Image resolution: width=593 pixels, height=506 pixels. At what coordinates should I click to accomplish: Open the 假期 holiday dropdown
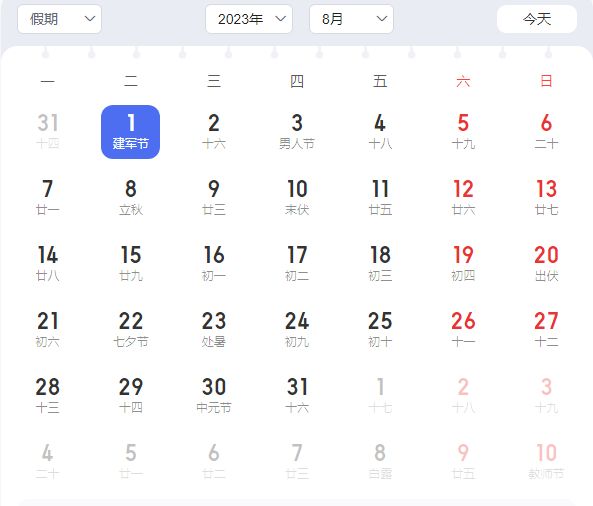59,19
